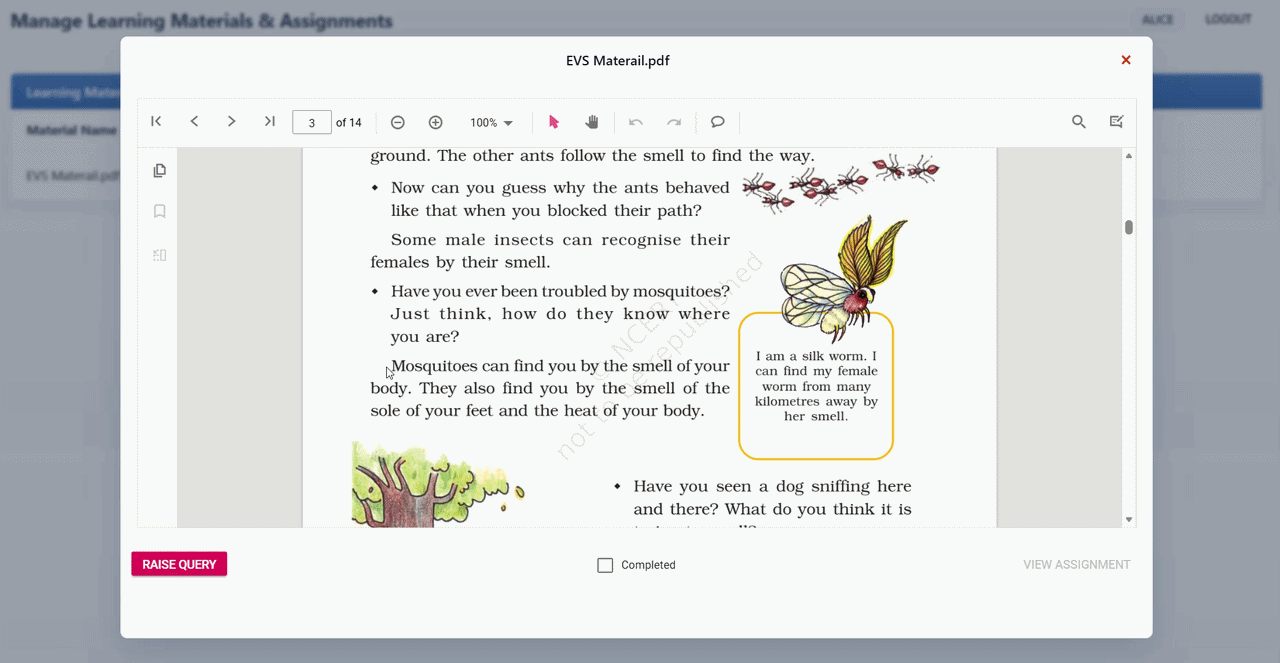Viewport: 1280px width, 663px height.
Task: Select the Hand pan tool
Action: 591,121
